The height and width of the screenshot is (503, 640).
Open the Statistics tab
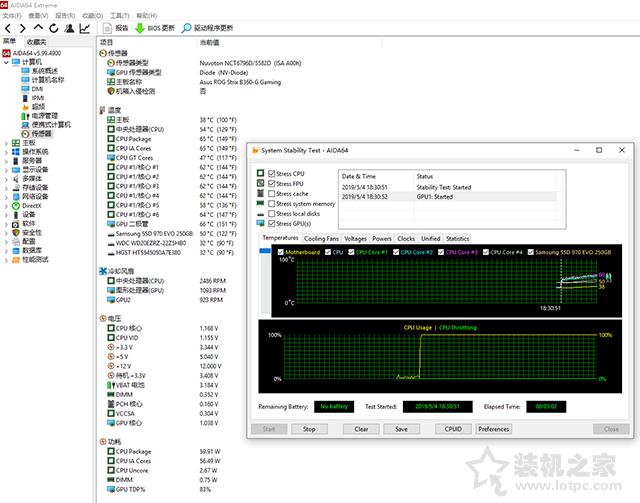tap(457, 238)
